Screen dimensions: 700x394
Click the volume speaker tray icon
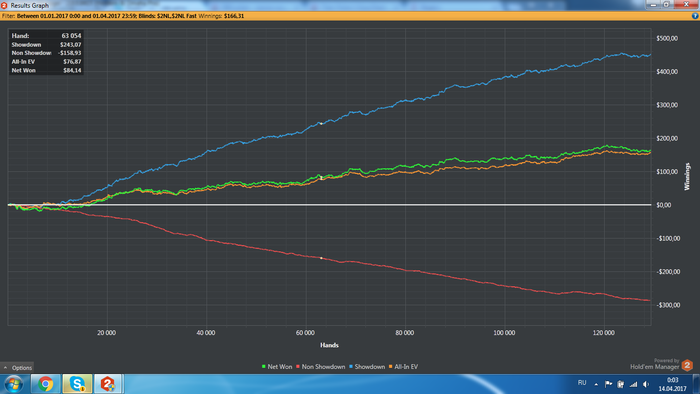[646, 384]
